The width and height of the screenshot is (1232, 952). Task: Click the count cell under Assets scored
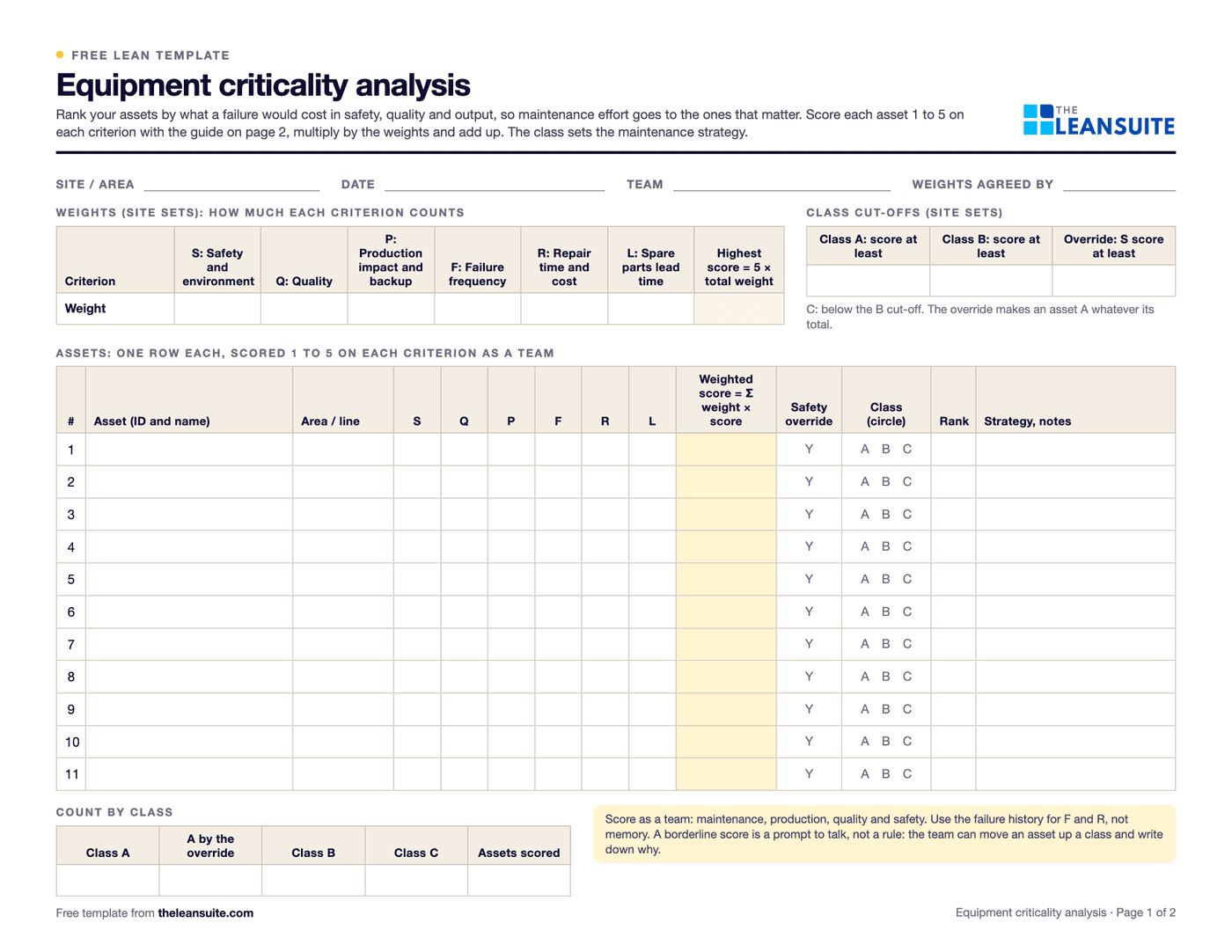(x=519, y=881)
